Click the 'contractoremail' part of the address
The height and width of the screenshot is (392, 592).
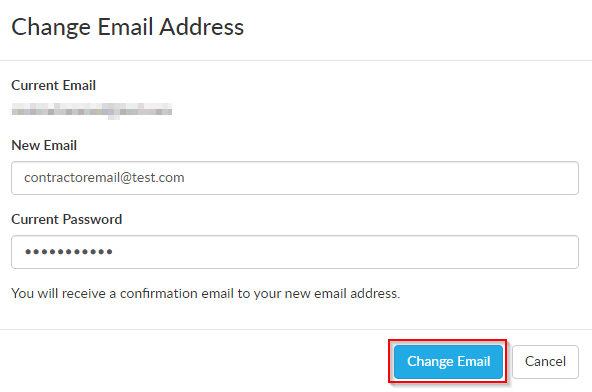click(72, 177)
